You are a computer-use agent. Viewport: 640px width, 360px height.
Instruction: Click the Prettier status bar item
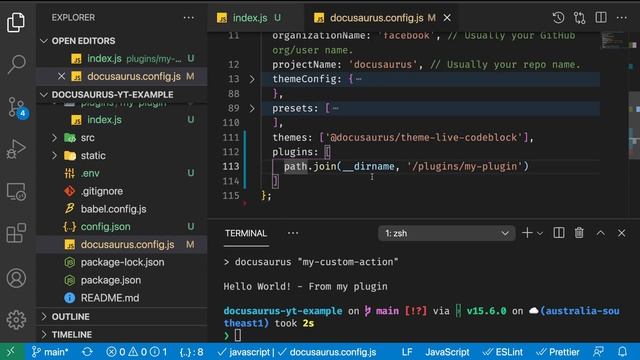coord(558,351)
